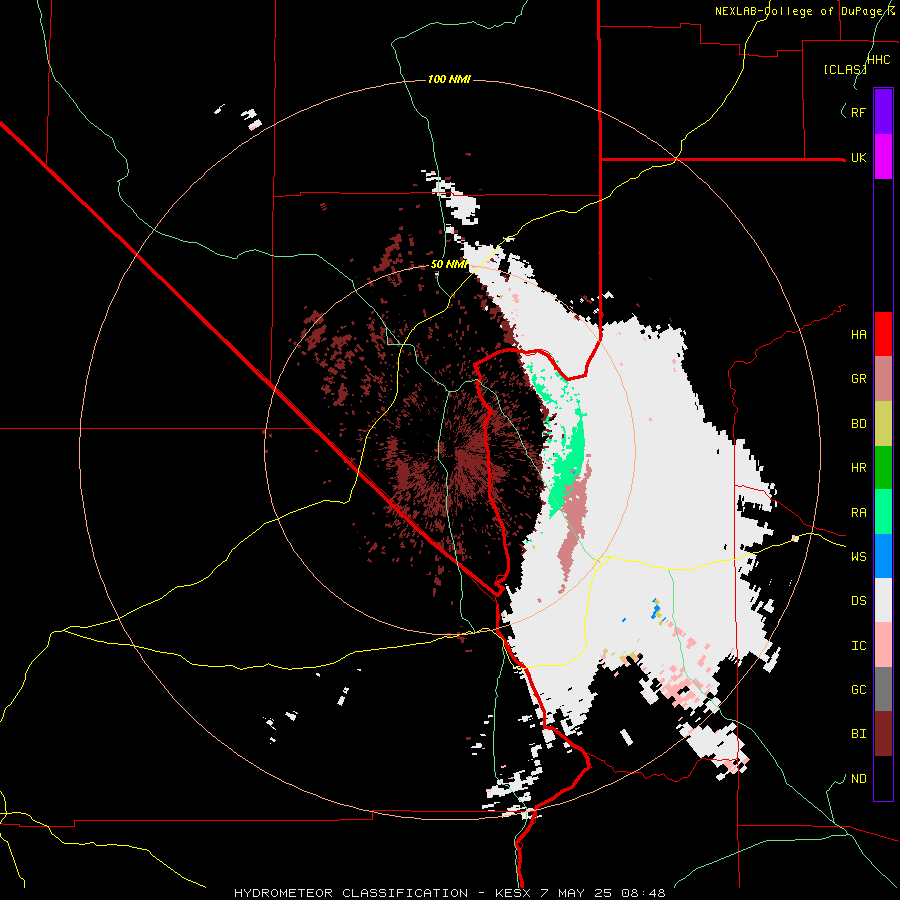
Task: Click the BI brown legend swatch
Action: [883, 734]
